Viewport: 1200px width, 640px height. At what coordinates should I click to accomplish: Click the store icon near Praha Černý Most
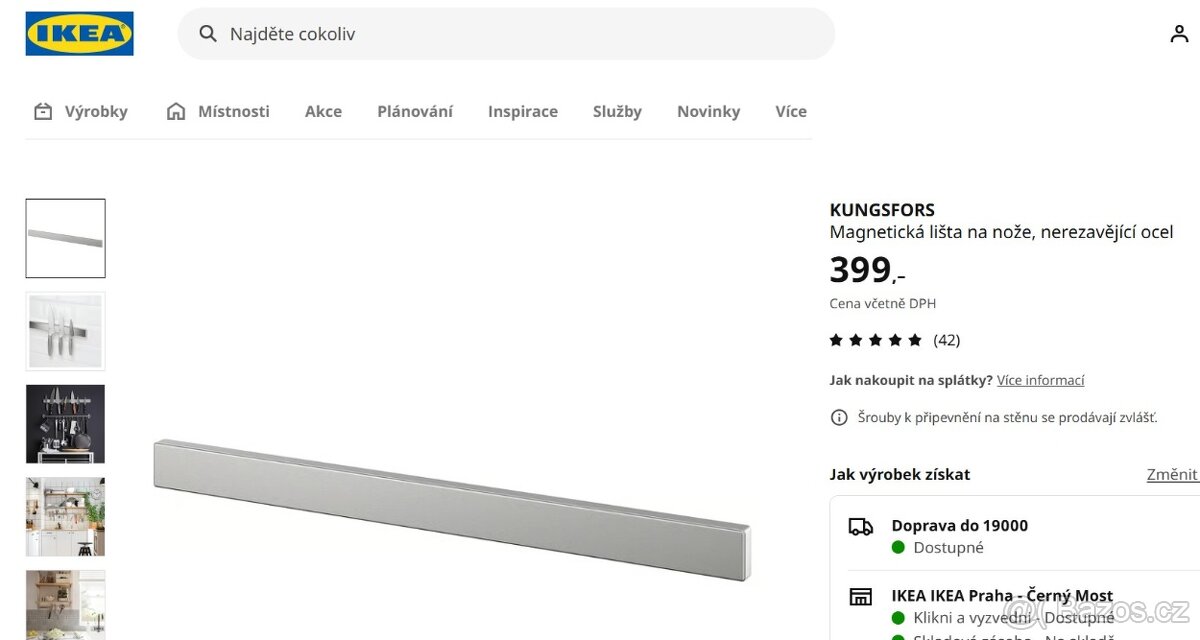pyautogui.click(x=860, y=597)
